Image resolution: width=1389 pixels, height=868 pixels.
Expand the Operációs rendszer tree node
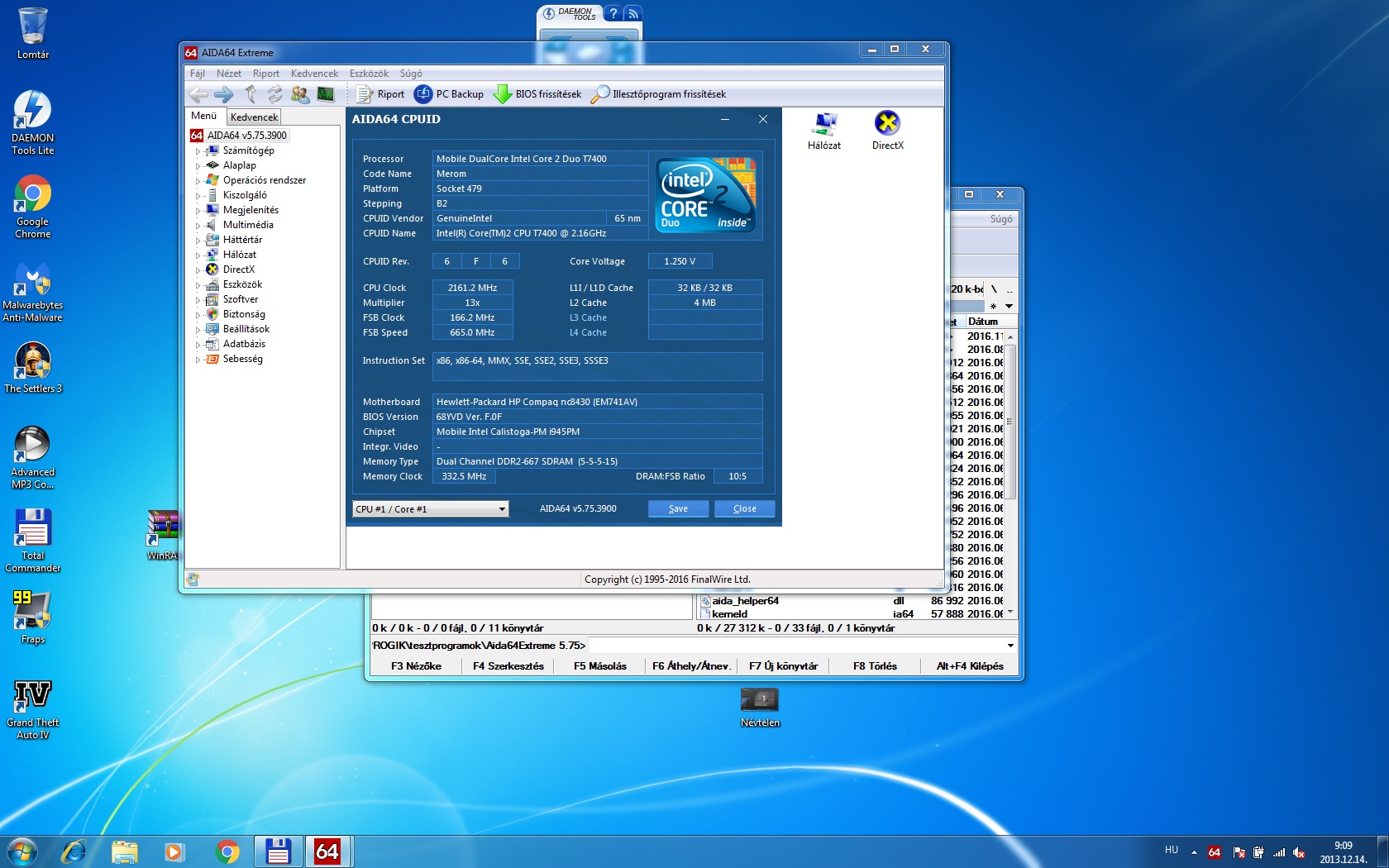click(x=198, y=181)
